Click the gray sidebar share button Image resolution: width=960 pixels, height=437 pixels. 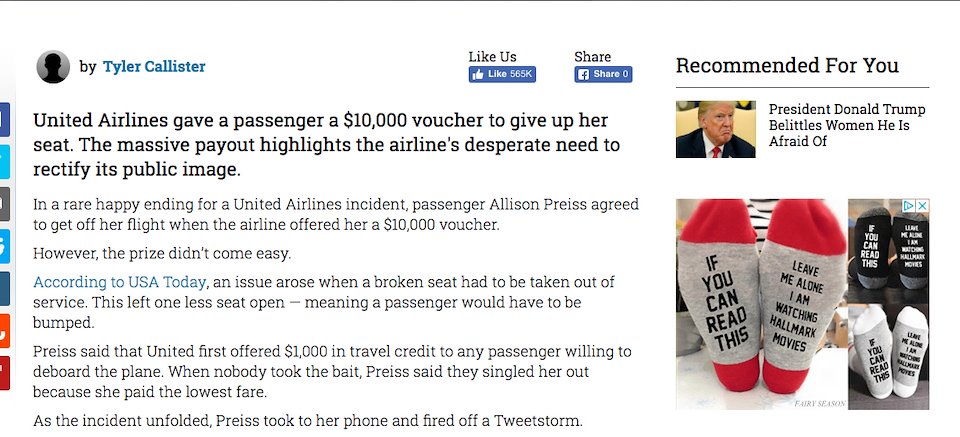point(5,204)
